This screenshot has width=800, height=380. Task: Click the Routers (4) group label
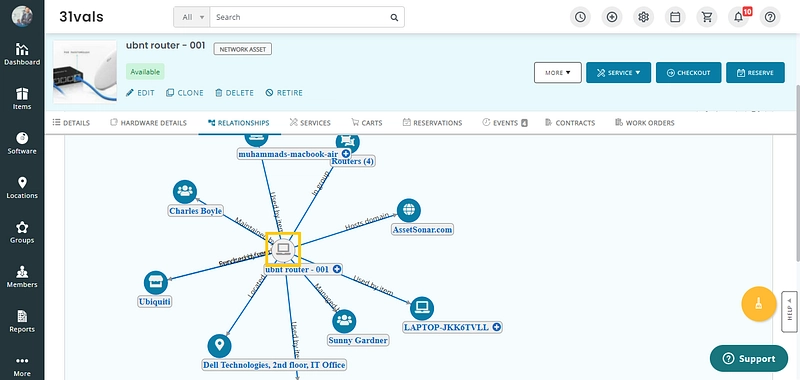(353, 161)
